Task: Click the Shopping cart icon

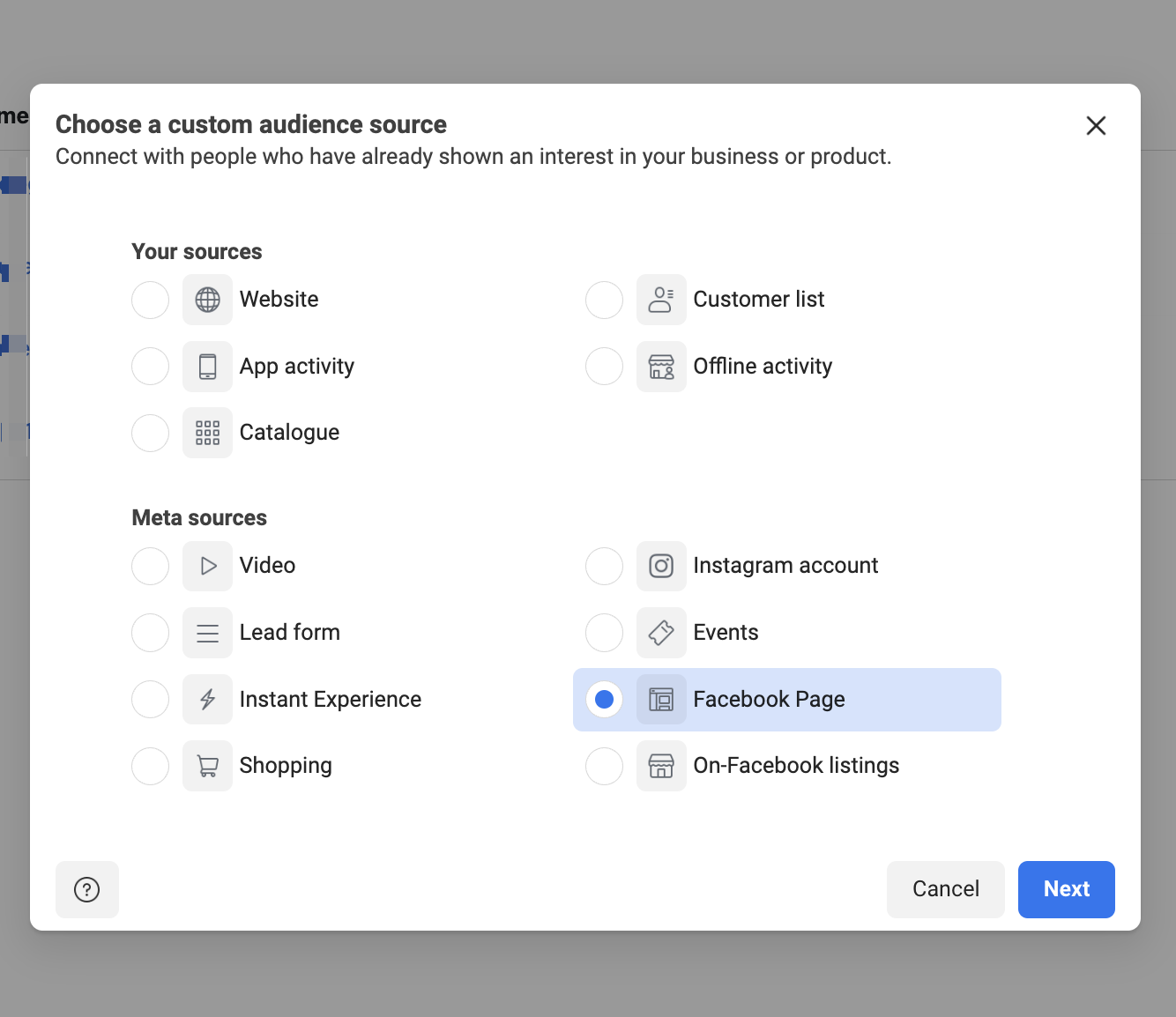Action: click(x=207, y=766)
